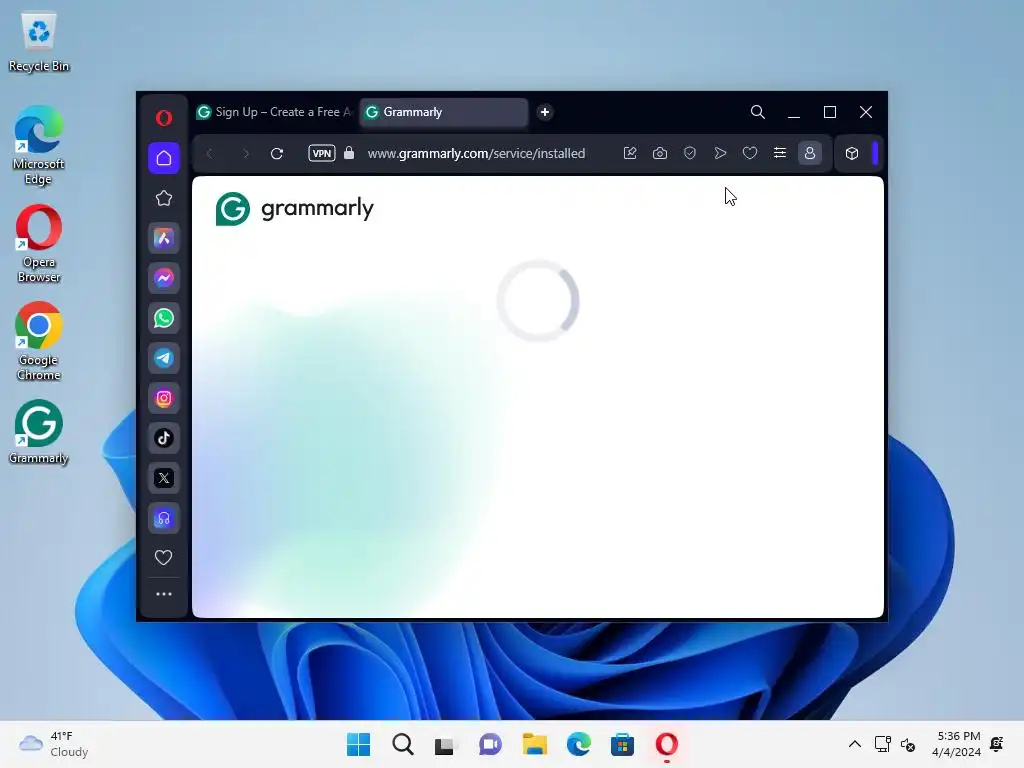Open WhatsApp in the Opera sidebar
The height and width of the screenshot is (768, 1024).
(164, 318)
